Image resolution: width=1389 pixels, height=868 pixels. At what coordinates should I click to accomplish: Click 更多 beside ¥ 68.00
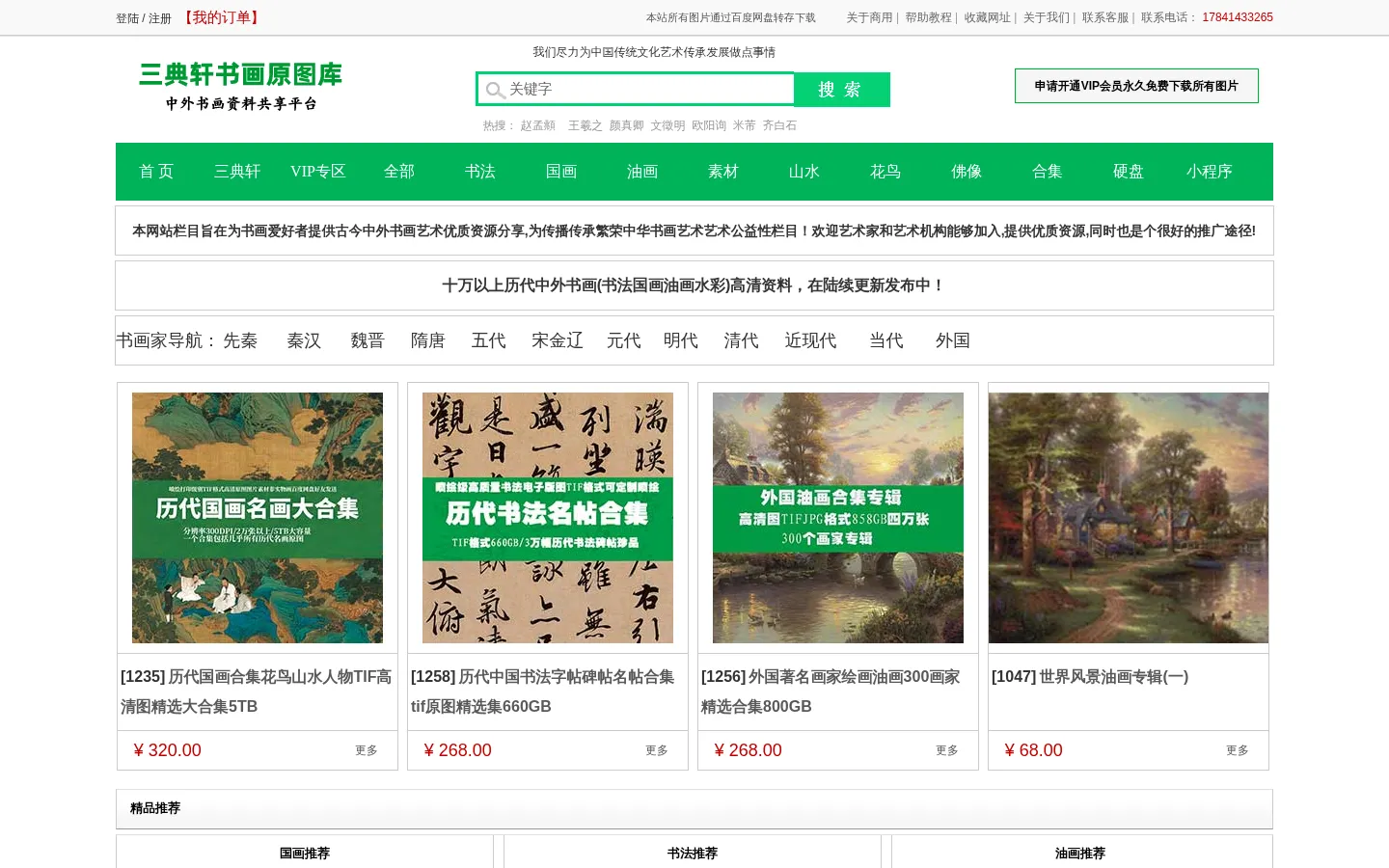pyautogui.click(x=1238, y=750)
